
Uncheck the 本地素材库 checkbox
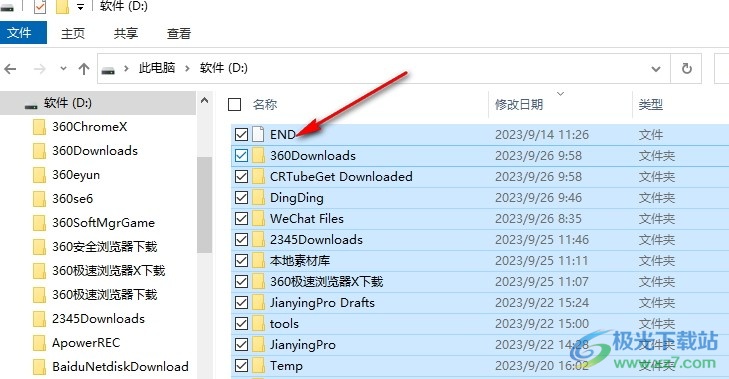pos(241,260)
